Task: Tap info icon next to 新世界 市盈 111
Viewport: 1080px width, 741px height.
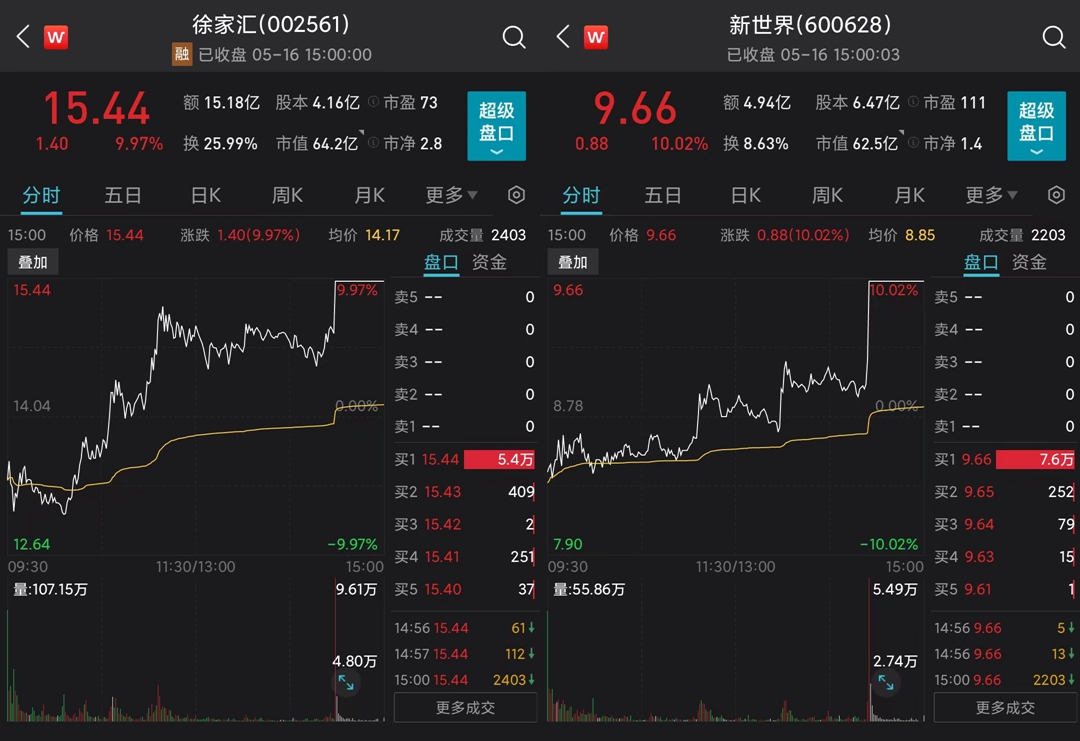Action: click(913, 102)
